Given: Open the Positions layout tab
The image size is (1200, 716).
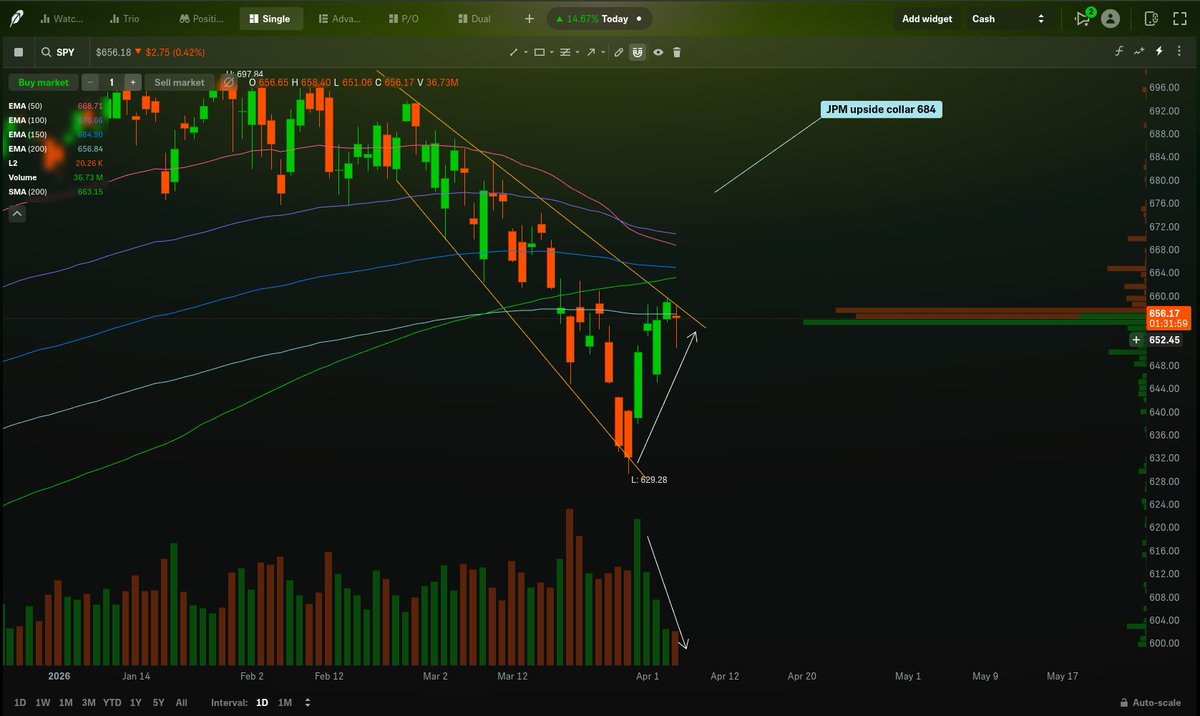Looking at the screenshot, I should 203,18.
